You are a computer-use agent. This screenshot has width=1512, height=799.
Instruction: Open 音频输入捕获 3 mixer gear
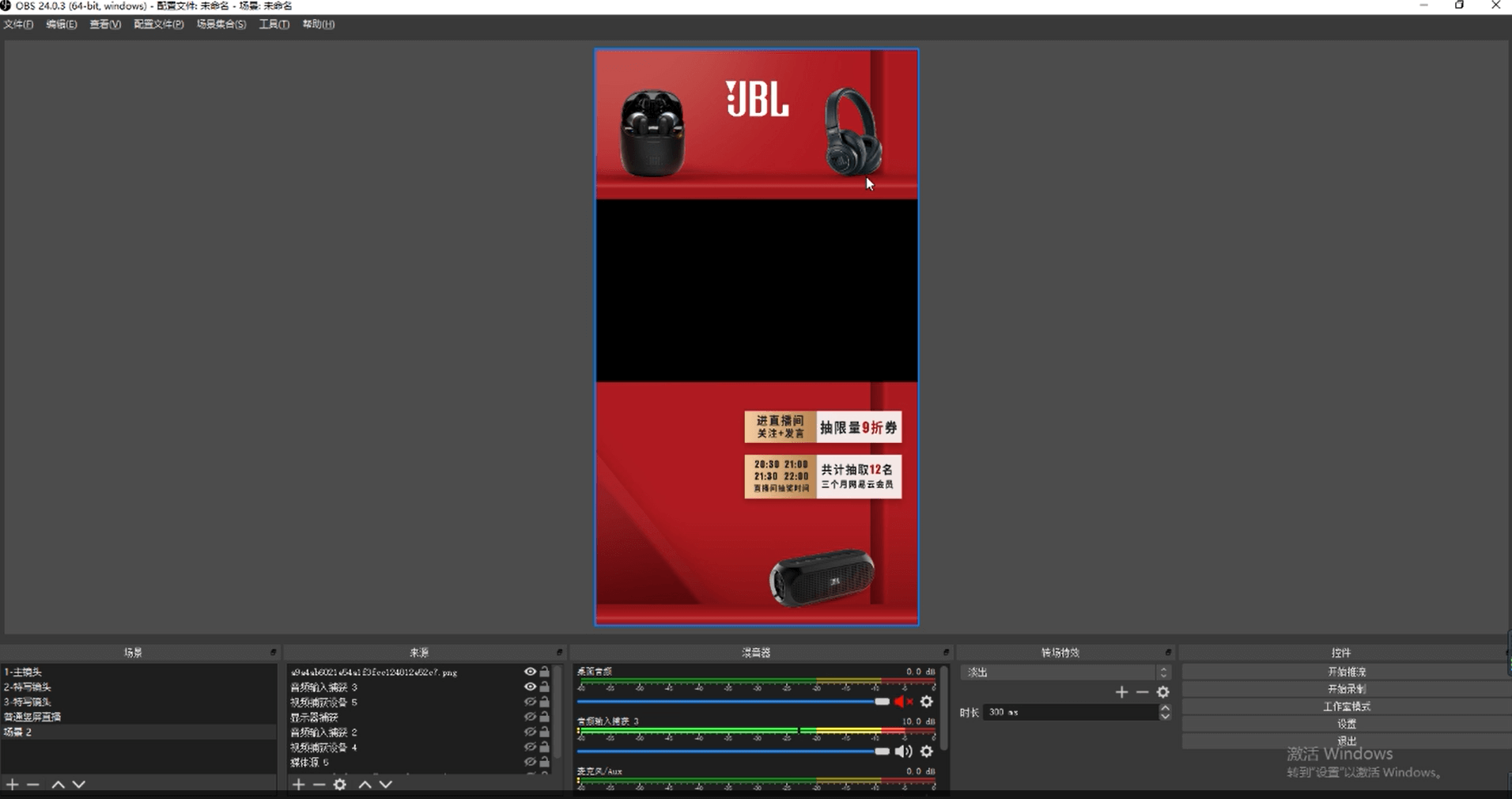(927, 752)
